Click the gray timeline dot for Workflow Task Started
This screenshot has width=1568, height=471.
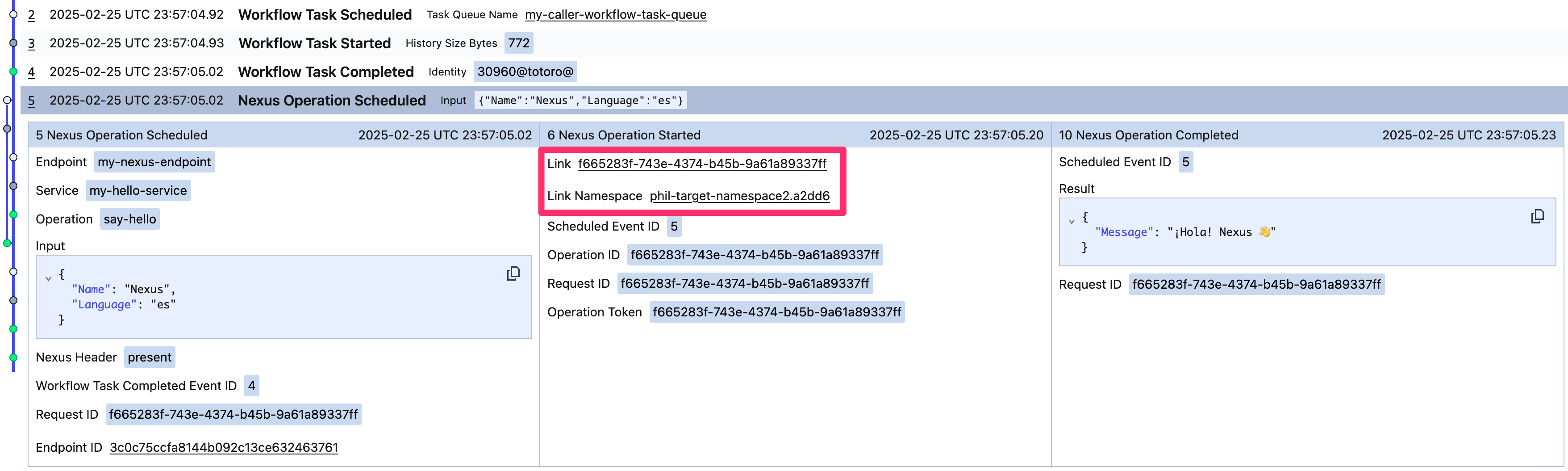[x=13, y=42]
